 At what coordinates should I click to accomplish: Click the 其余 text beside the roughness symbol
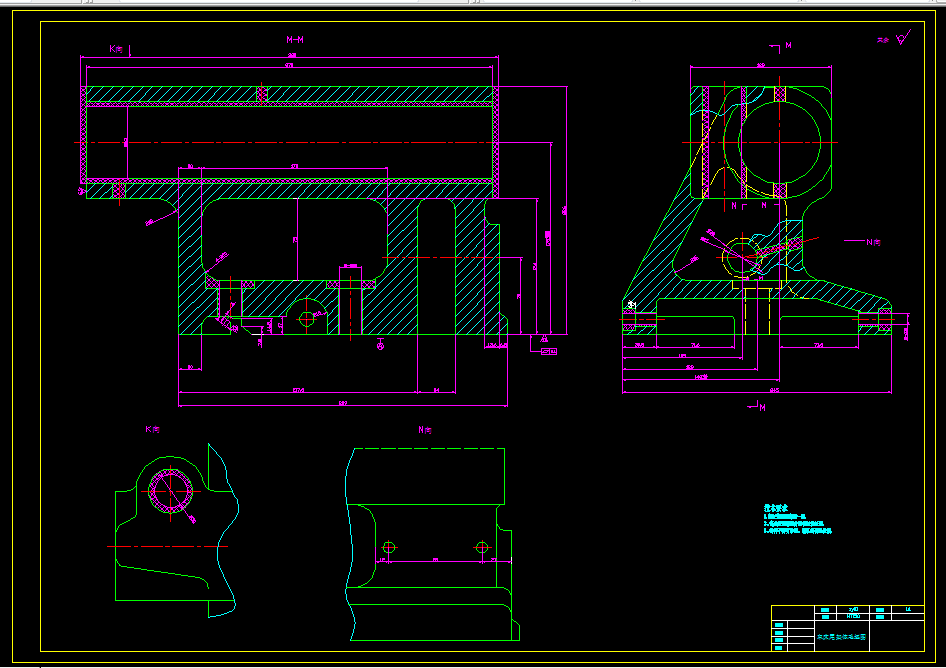point(883,40)
